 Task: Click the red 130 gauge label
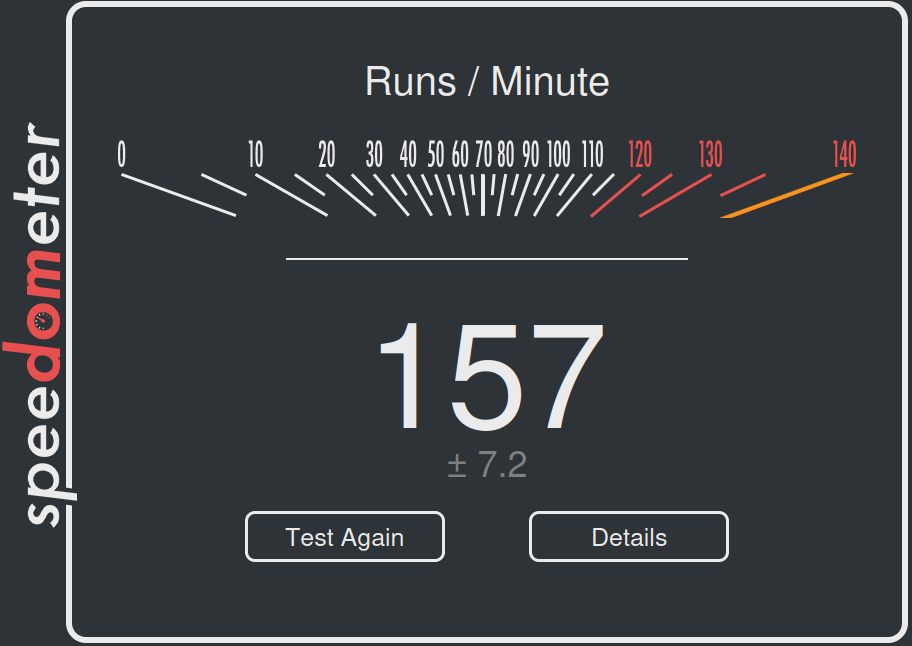710,155
